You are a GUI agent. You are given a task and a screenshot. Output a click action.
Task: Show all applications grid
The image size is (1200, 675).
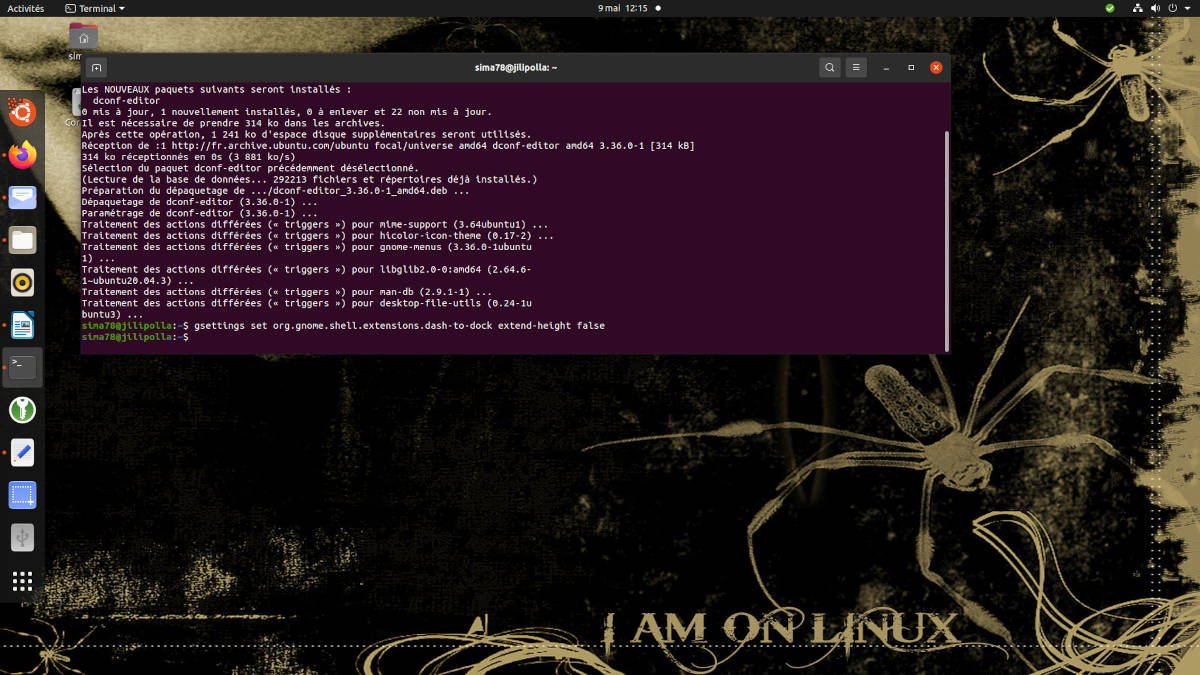22,581
